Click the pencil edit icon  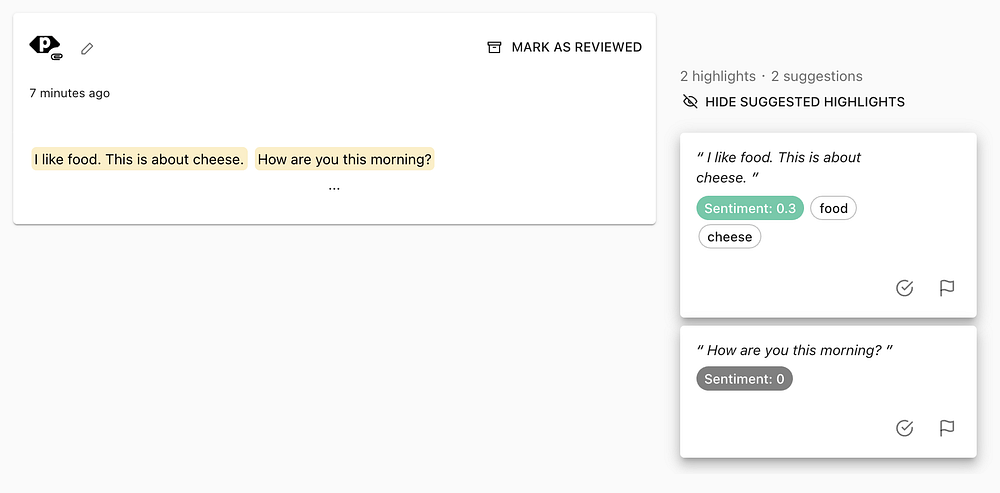tap(88, 48)
